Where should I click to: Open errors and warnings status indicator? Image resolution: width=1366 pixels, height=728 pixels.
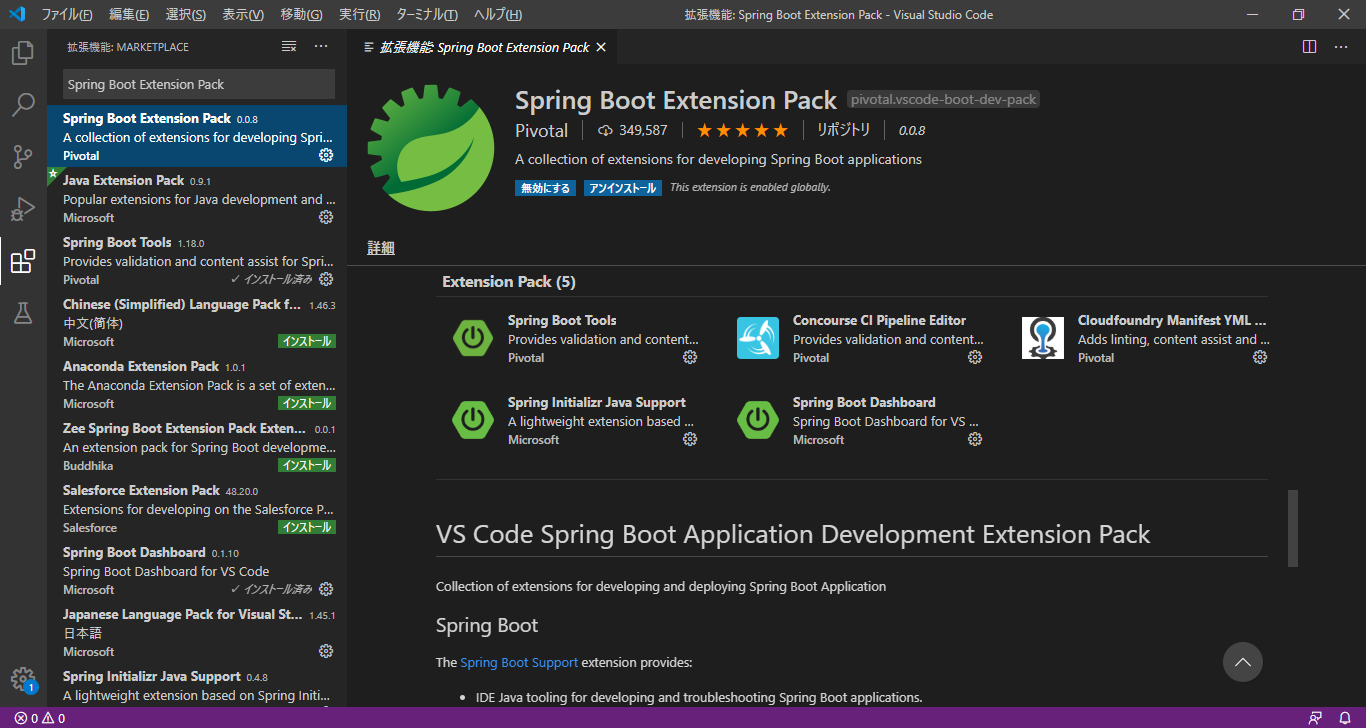click(x=40, y=718)
